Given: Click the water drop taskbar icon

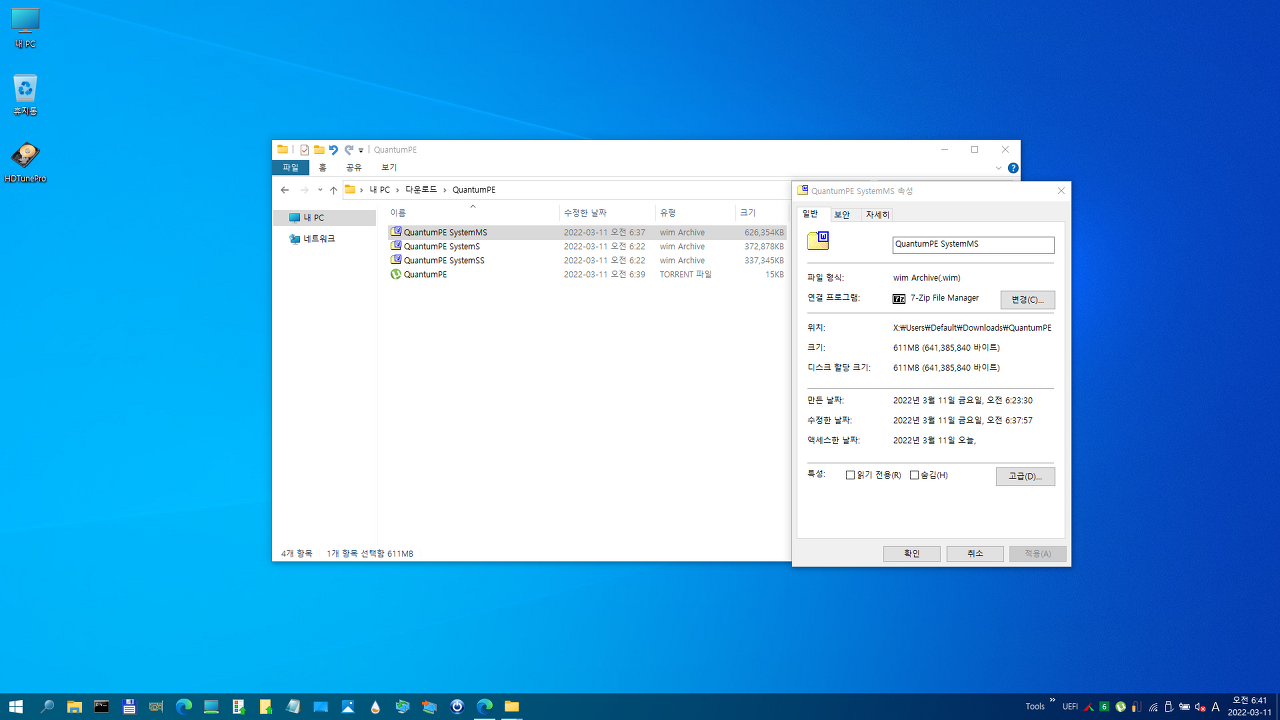Looking at the screenshot, I should (375, 706).
